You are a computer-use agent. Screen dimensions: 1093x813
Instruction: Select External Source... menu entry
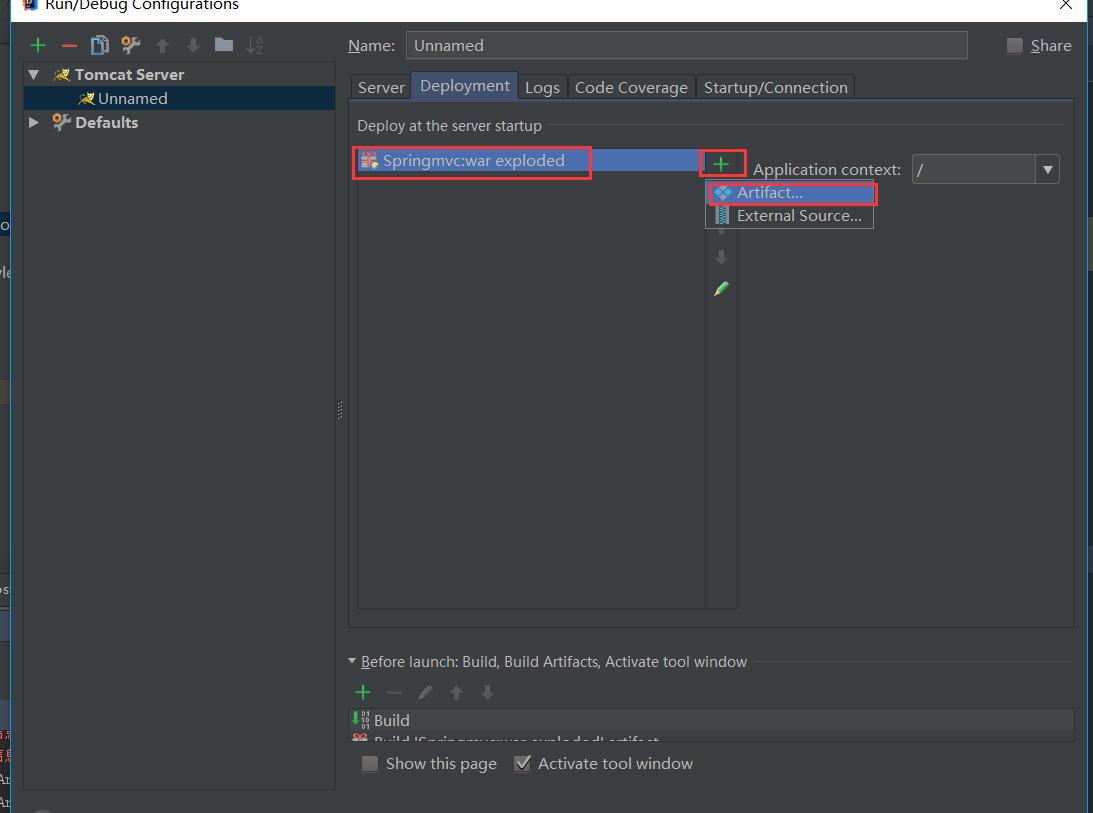[x=798, y=216]
